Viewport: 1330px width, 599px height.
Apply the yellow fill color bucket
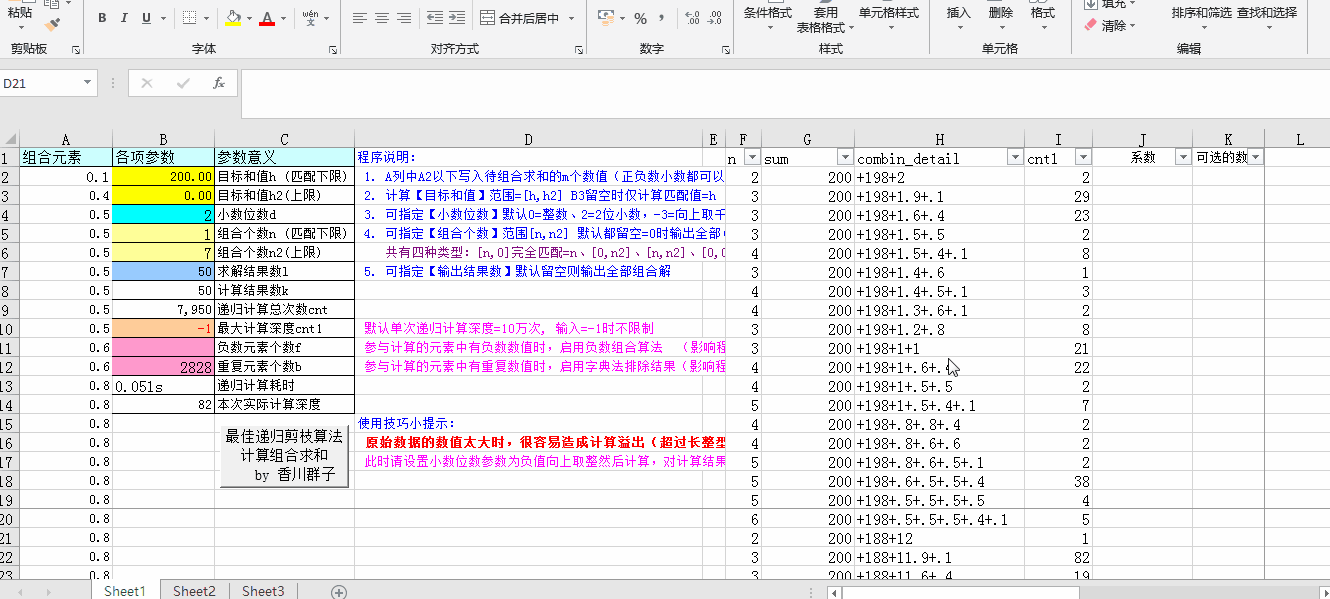pos(233,18)
